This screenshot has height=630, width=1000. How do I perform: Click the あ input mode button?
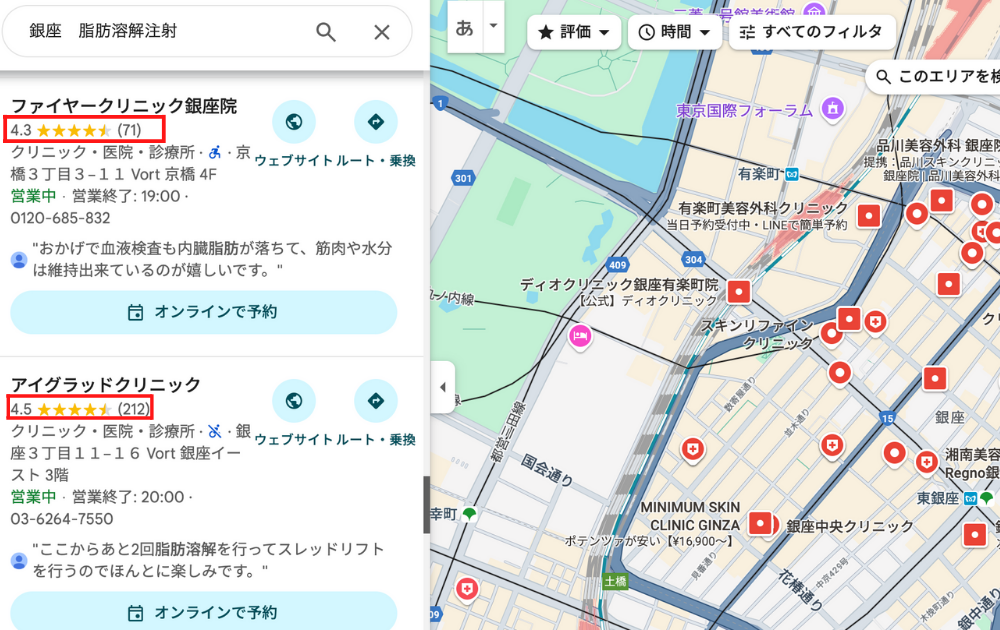pos(465,27)
